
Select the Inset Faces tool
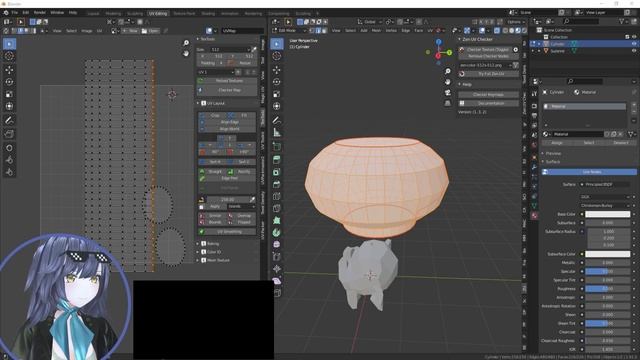pyautogui.click(x=277, y=172)
